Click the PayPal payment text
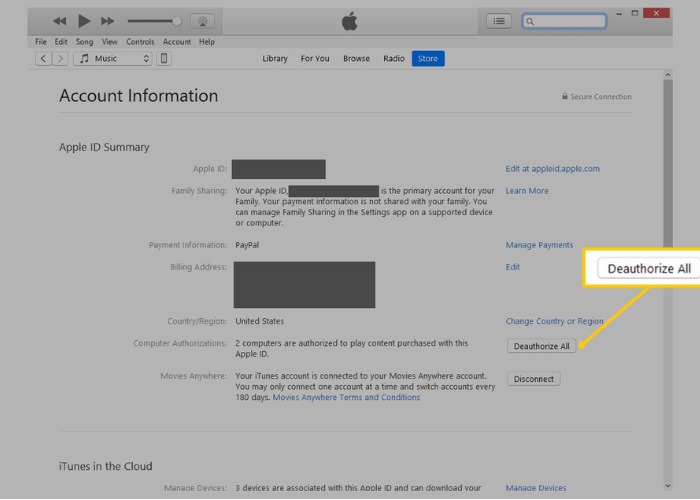 tap(247, 245)
